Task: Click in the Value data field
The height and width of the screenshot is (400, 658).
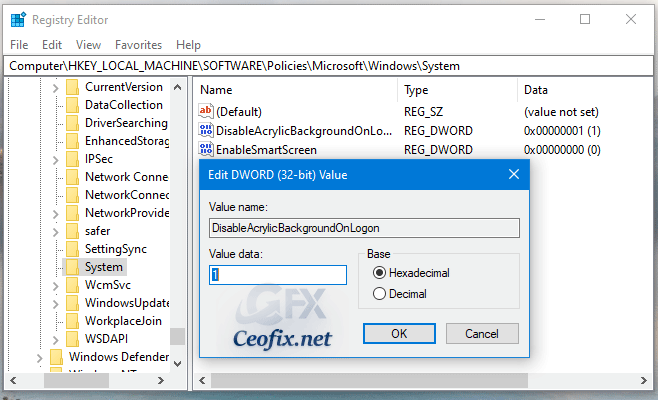Action: point(278,275)
